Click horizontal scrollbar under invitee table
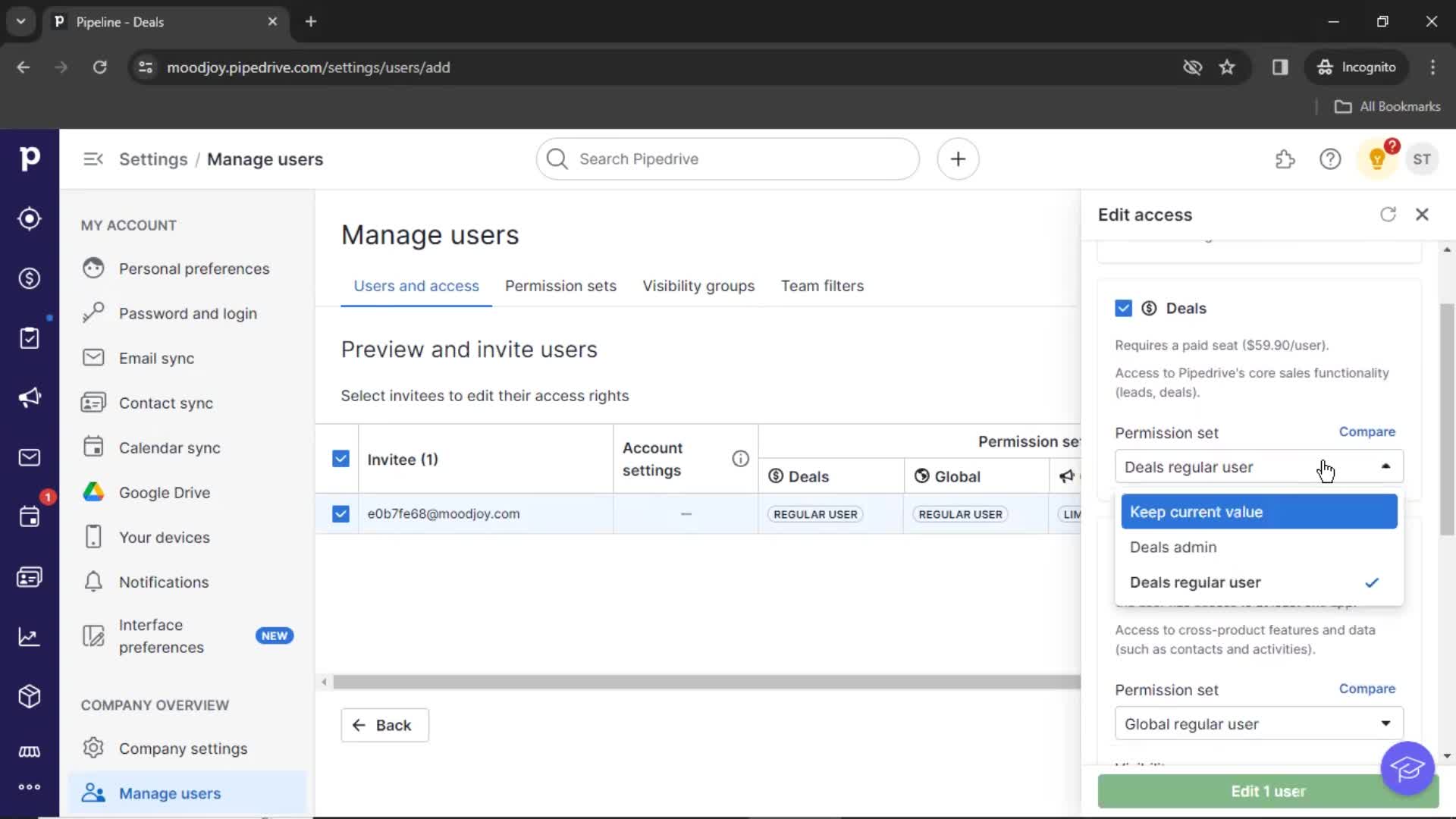1456x819 pixels. tap(707, 682)
